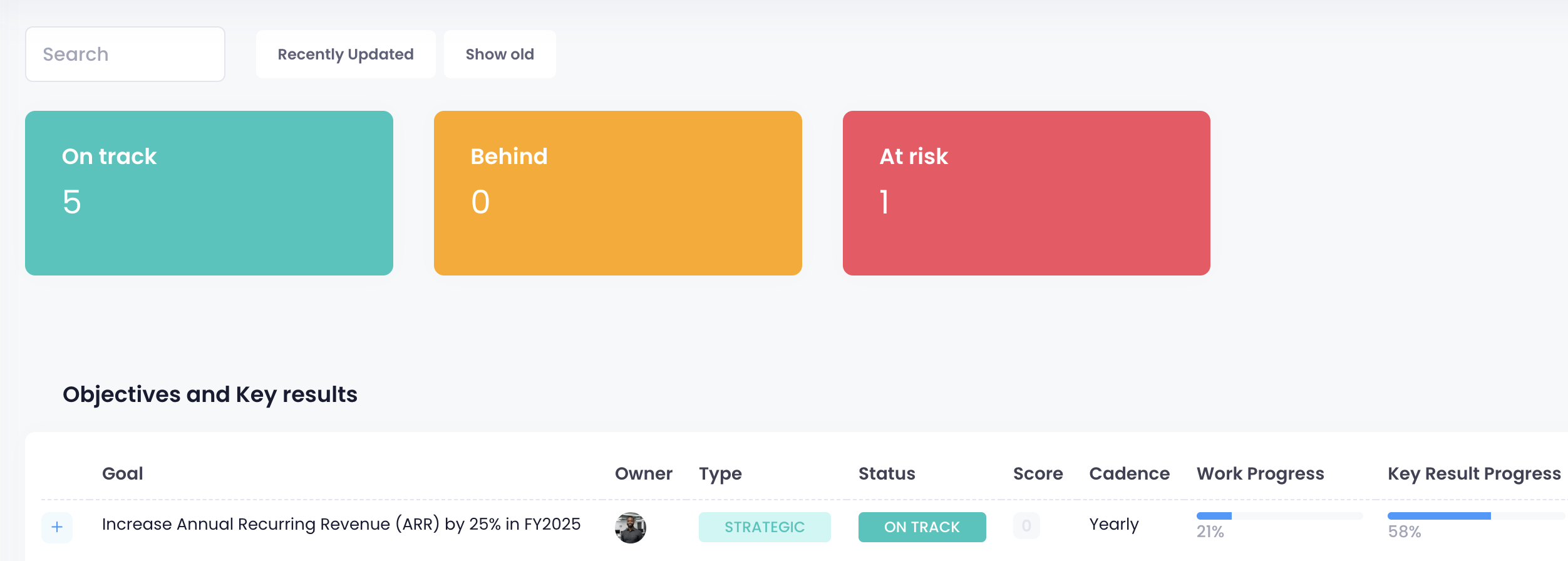
Task: Click the Status column header
Action: coord(886,473)
